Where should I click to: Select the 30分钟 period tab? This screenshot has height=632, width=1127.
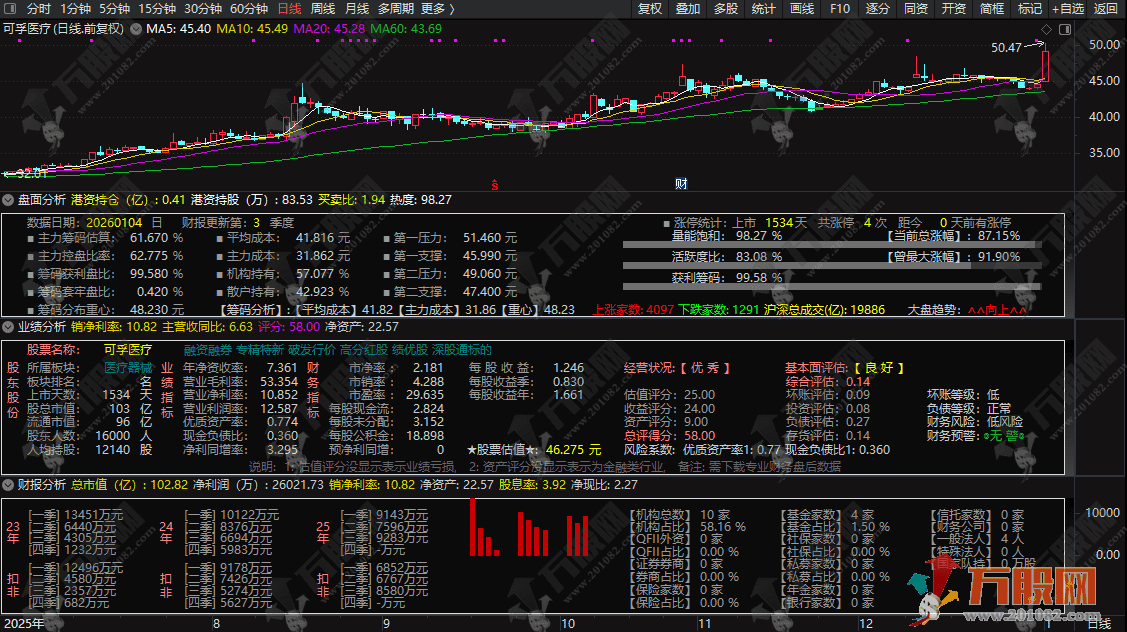click(202, 9)
